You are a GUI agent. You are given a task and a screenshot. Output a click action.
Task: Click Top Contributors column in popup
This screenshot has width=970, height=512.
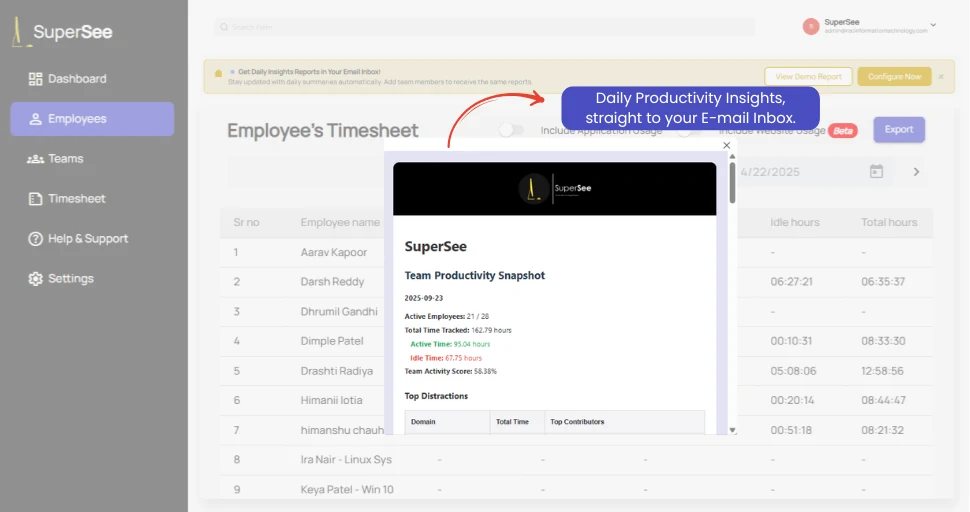[577, 422]
